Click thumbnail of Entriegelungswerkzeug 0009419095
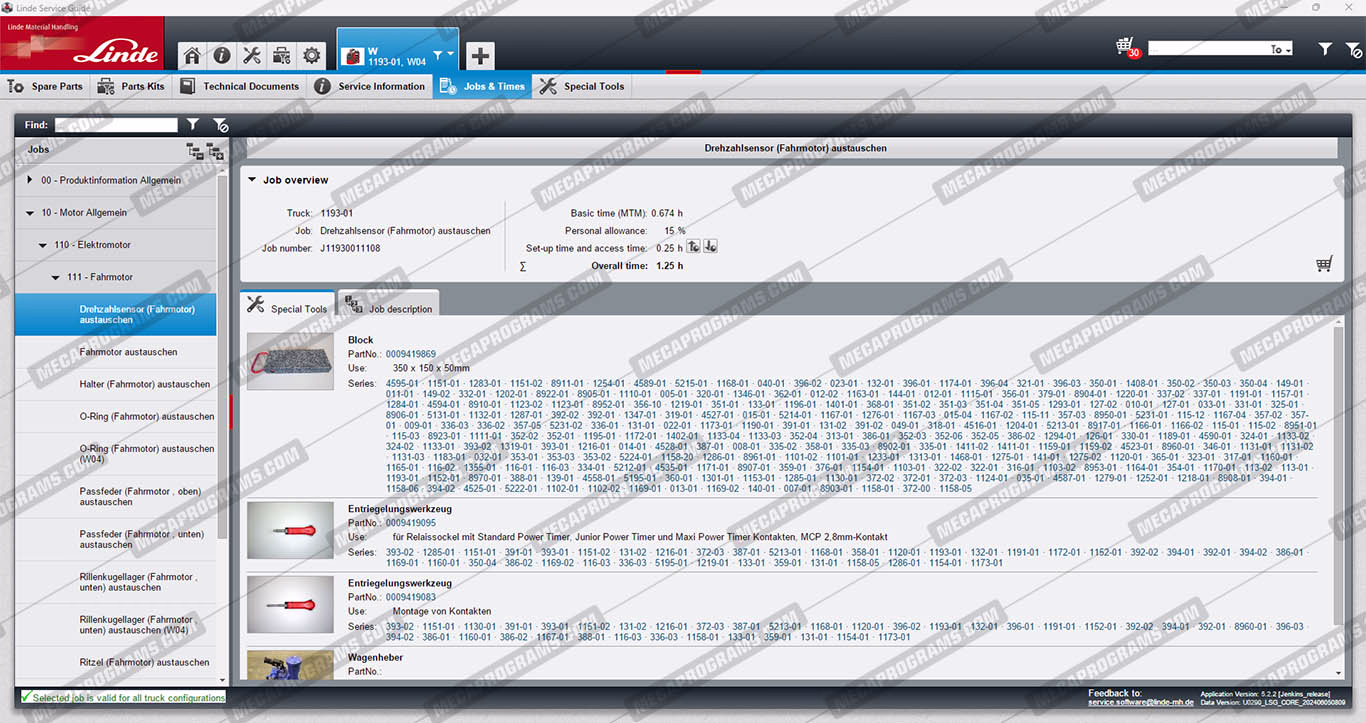Screen dimensions: 1366x723 click(x=290, y=530)
